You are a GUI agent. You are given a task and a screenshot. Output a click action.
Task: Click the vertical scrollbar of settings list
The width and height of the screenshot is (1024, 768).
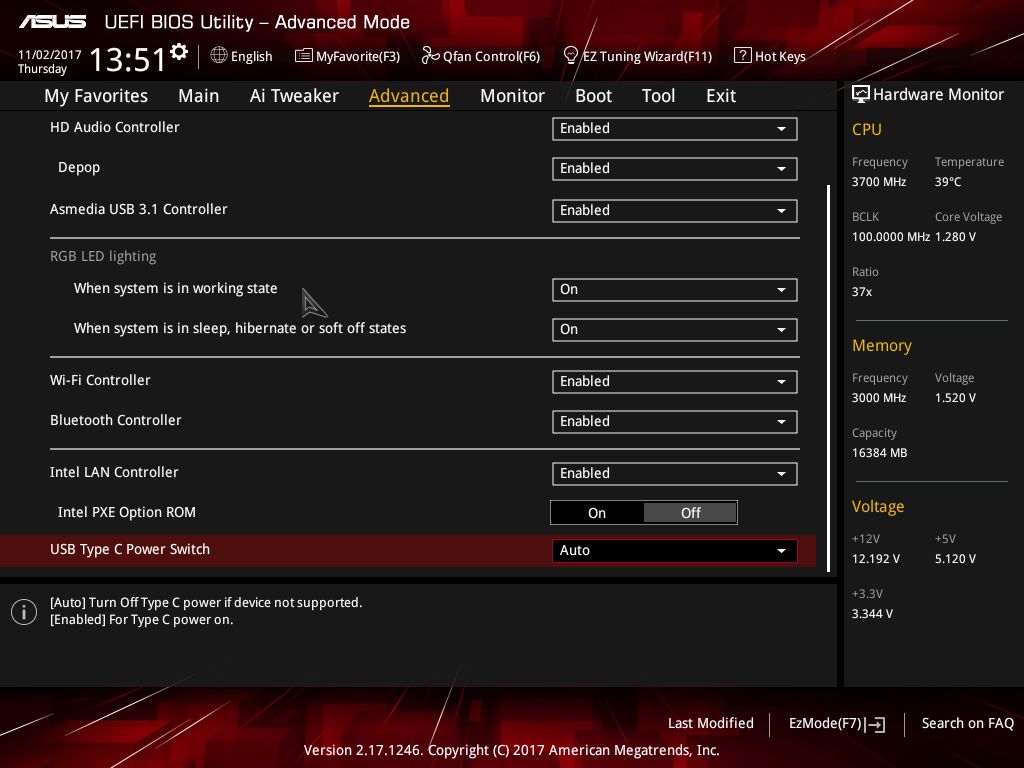click(828, 370)
